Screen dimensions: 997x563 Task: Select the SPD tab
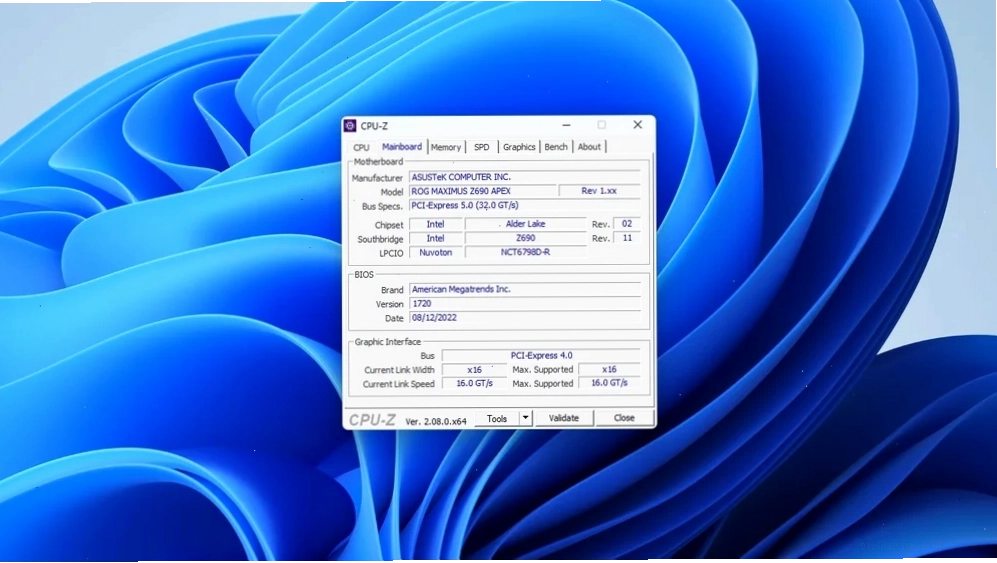click(x=482, y=147)
